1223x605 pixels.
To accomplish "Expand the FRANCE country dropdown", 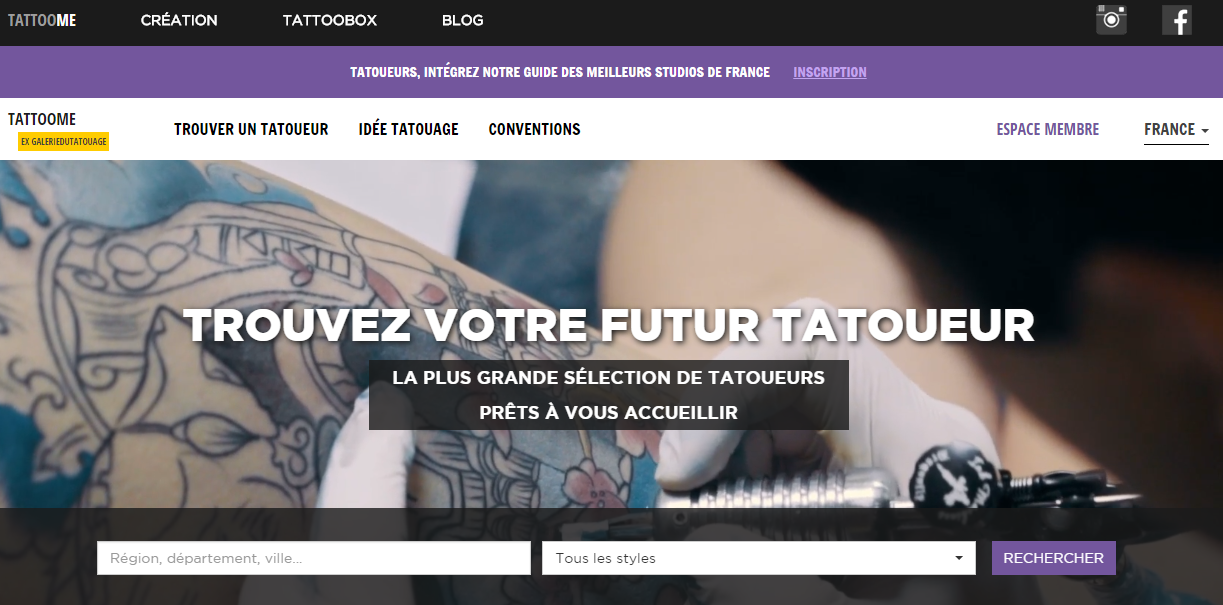I will click(x=1176, y=130).
